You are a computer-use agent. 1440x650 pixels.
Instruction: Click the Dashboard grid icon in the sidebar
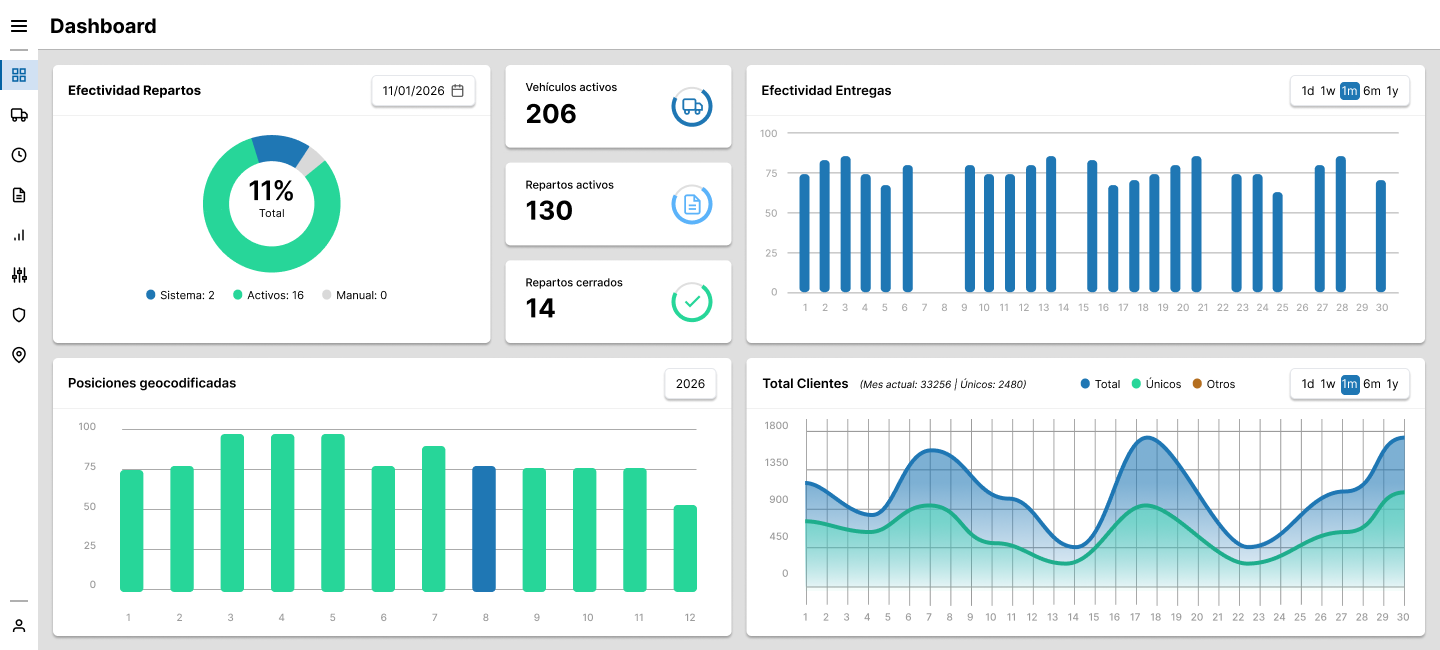pos(18,74)
